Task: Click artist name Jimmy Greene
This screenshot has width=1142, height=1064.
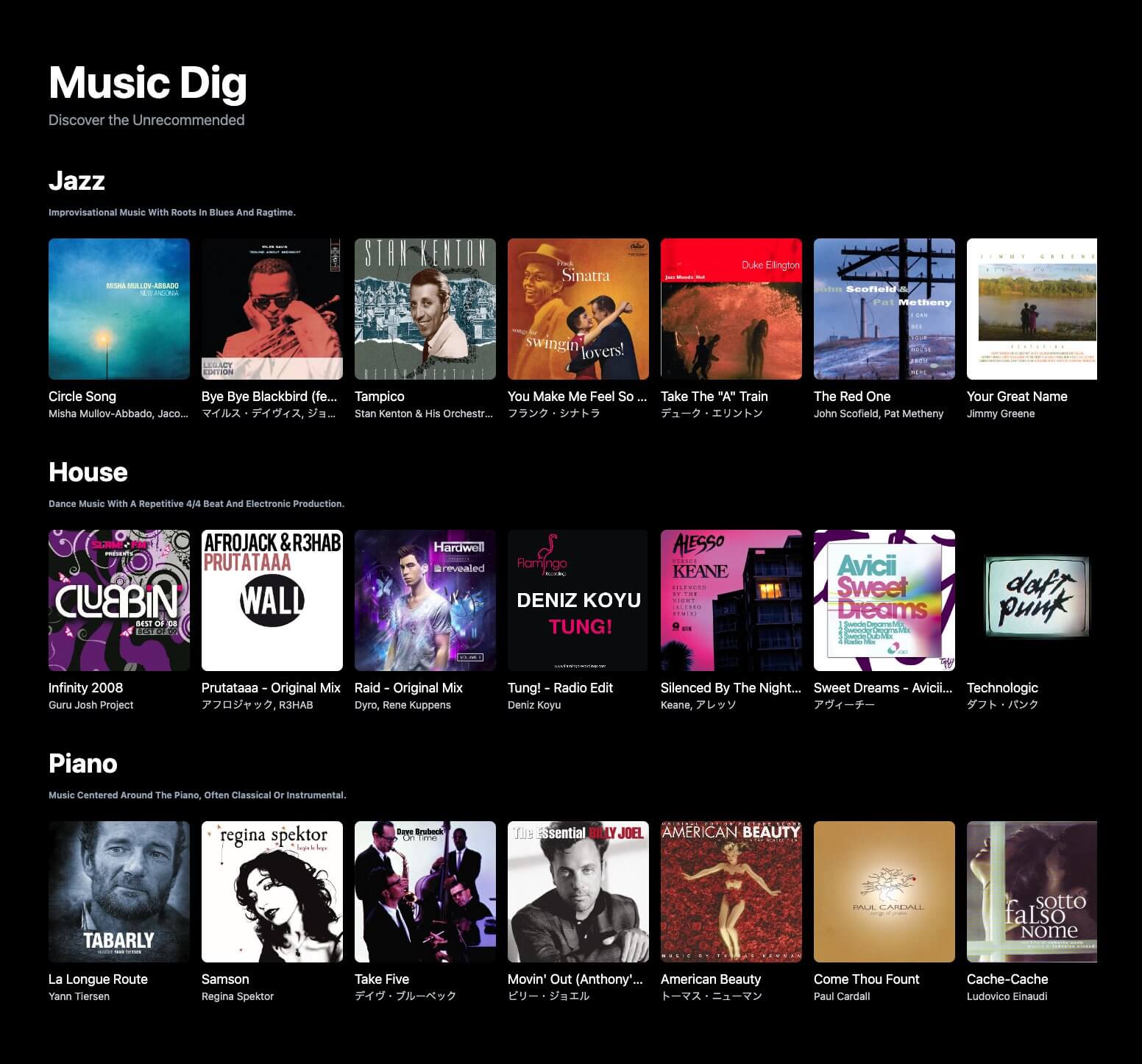Action: (x=1001, y=414)
